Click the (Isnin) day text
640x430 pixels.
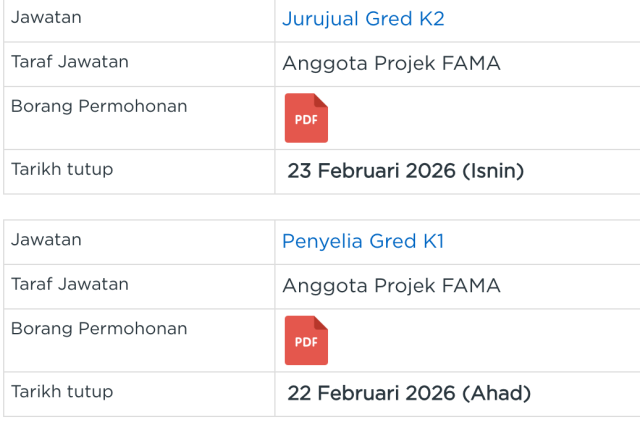coord(492,171)
